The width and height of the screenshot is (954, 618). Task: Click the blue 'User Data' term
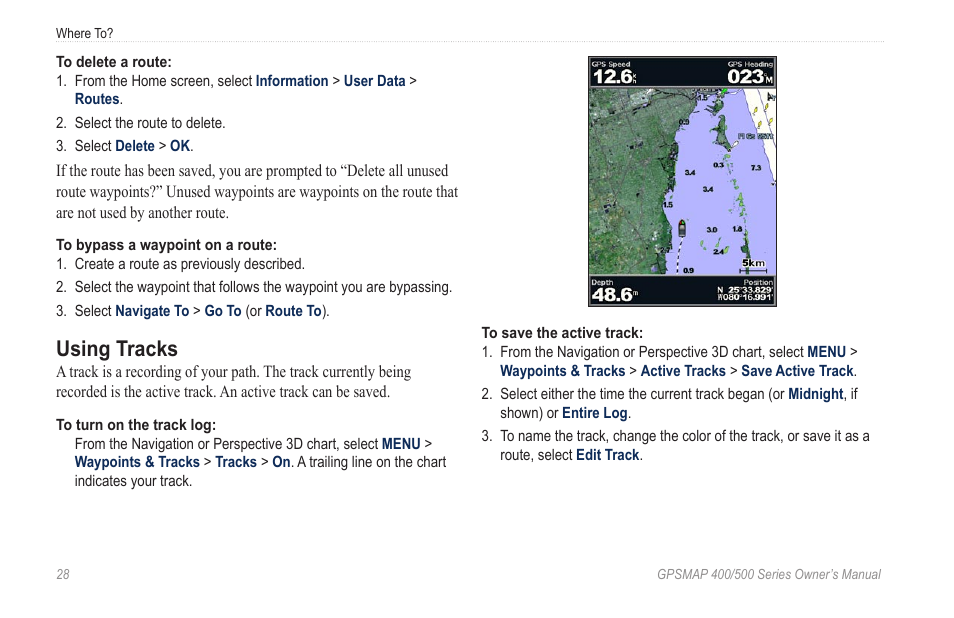(x=374, y=81)
